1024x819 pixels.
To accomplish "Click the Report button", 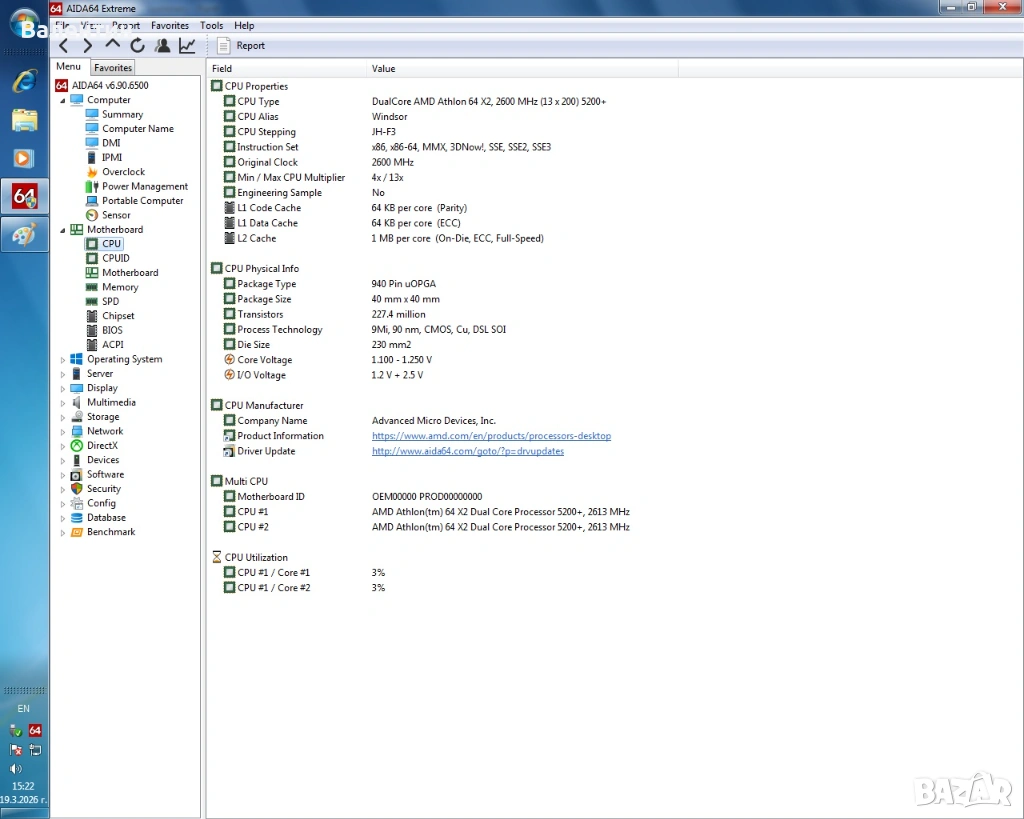I will (241, 46).
